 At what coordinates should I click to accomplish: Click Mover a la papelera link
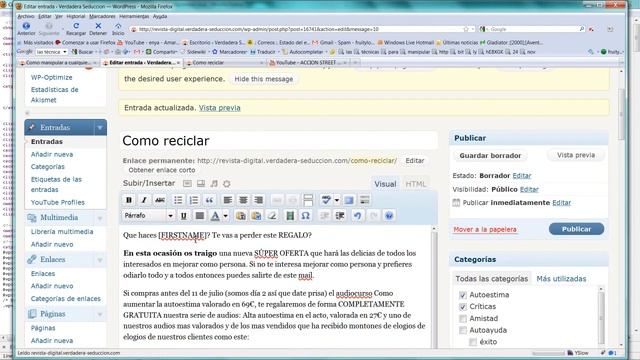pos(485,229)
